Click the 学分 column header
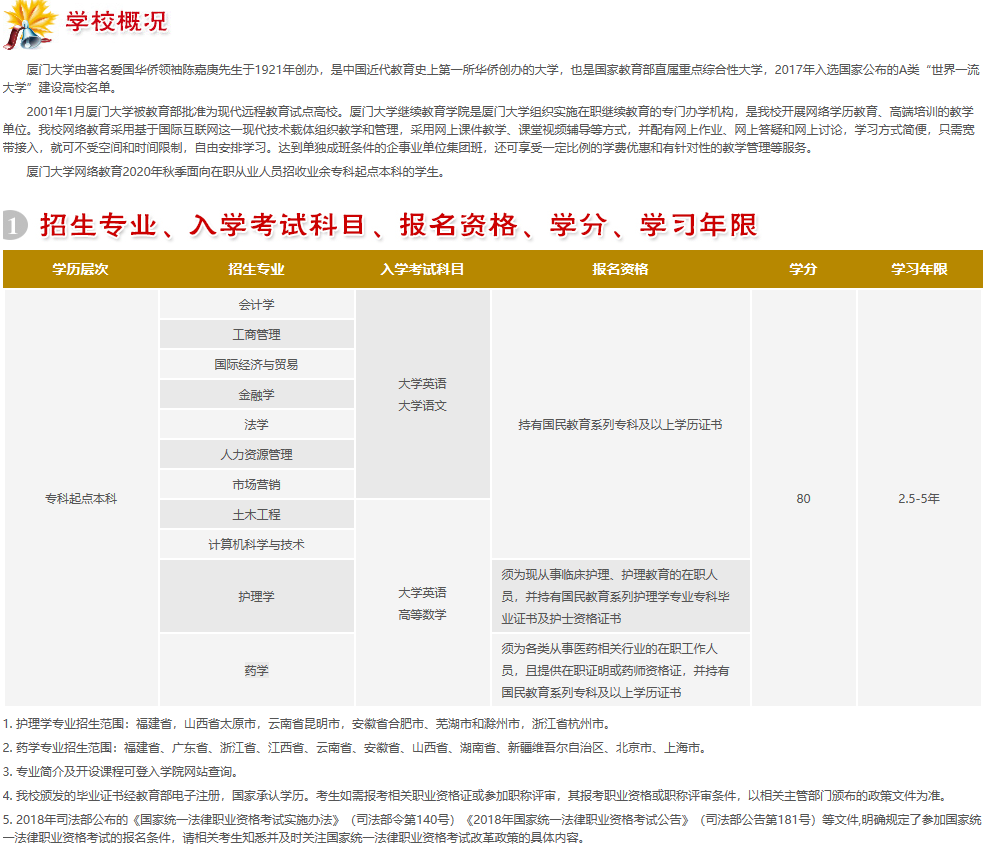Viewport: 985px width, 851px height. (x=803, y=269)
